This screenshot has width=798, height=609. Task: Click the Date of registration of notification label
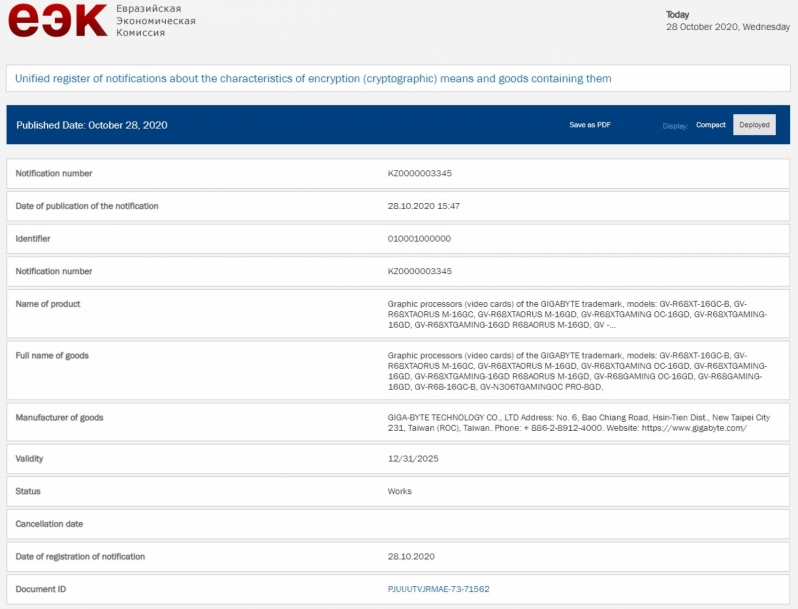coord(80,557)
